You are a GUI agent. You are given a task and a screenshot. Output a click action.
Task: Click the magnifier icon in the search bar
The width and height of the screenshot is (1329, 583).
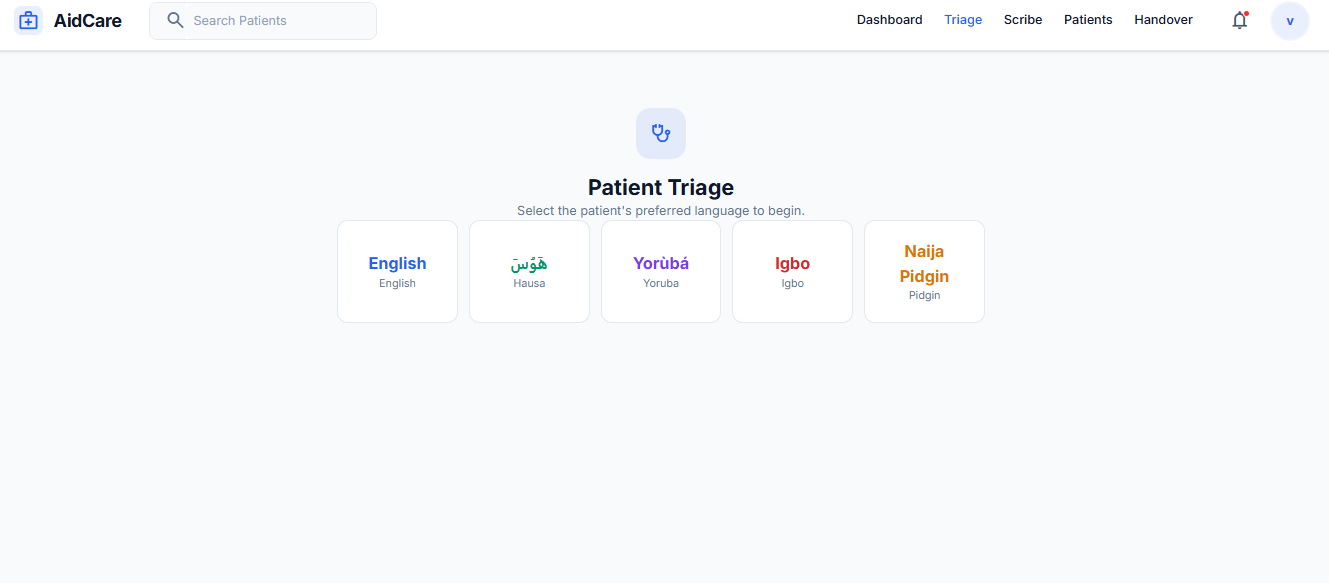(x=175, y=20)
